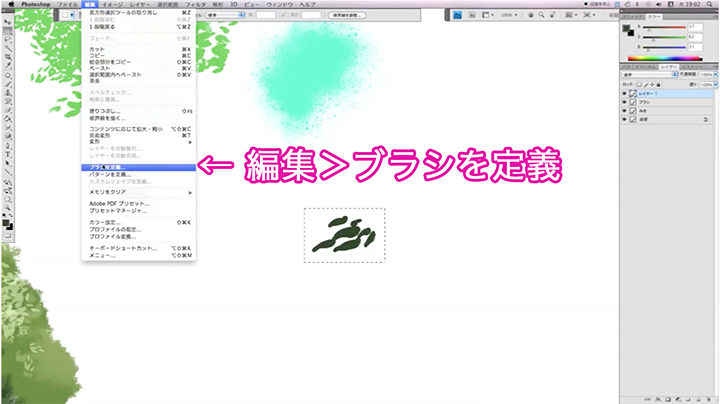Select the Hand tool in toolbox
This screenshot has width=720, height=404.
pos(8,200)
